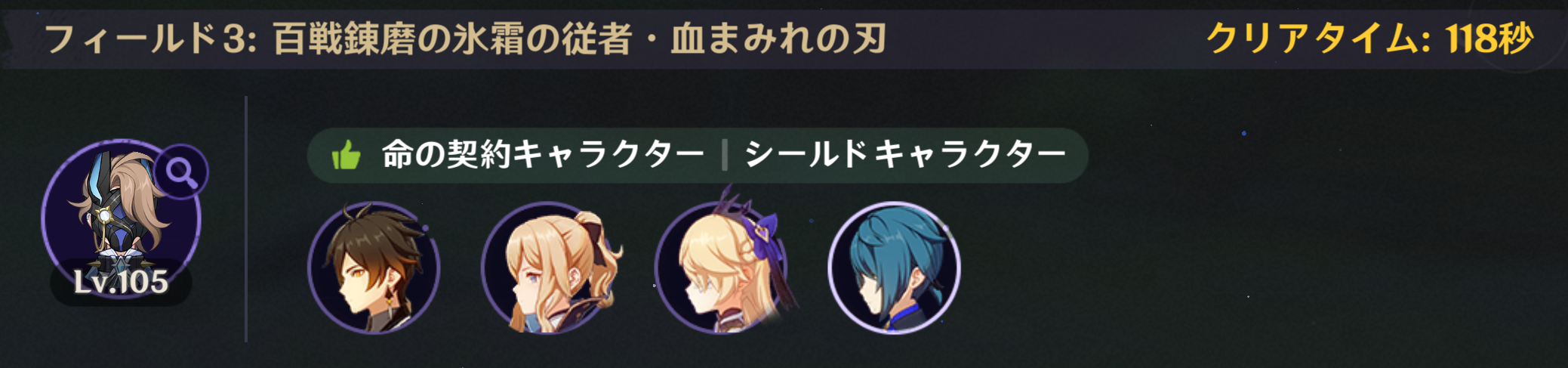The height and width of the screenshot is (368, 1568).
Task: Click the green thumbs-up recommendation icon
Action: [x=347, y=156]
